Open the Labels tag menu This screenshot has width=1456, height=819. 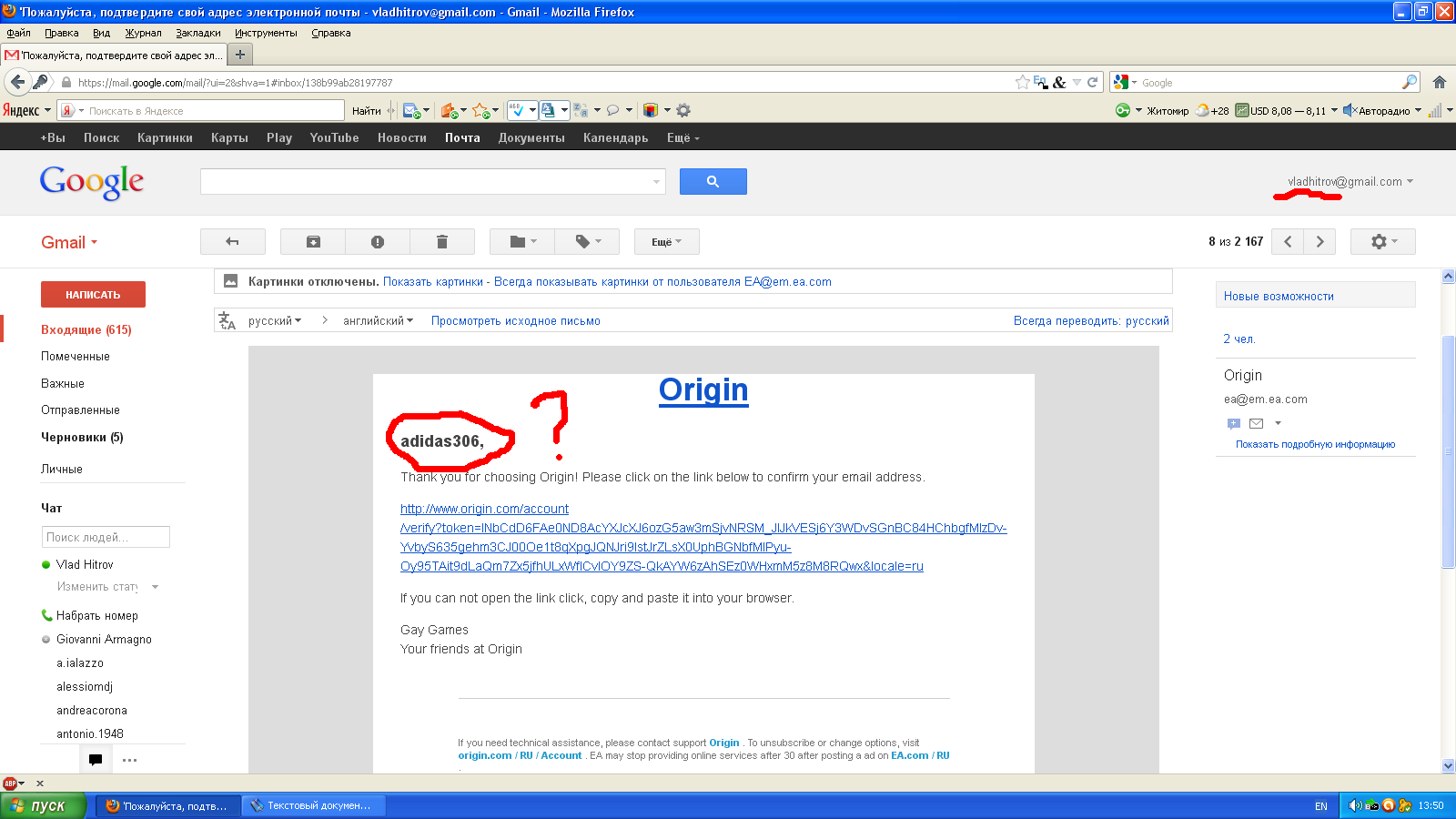click(587, 242)
